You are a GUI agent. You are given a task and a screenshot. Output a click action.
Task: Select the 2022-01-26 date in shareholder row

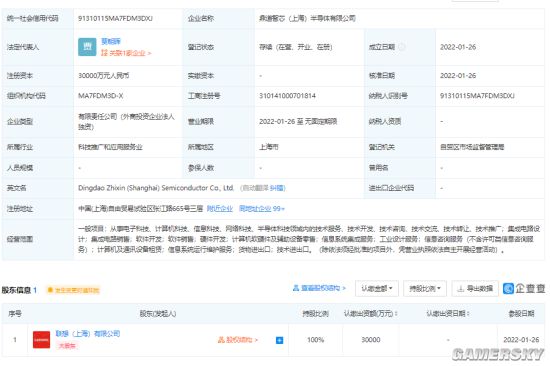[521, 340]
